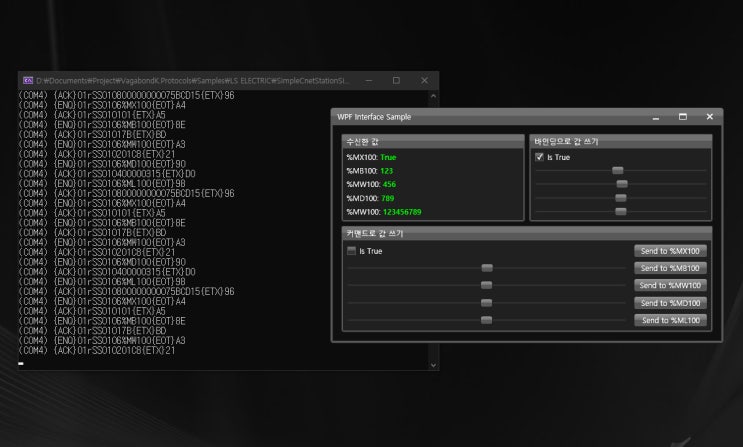743x447 pixels.
Task: Click the console app icon in title bar
Action: (27, 80)
